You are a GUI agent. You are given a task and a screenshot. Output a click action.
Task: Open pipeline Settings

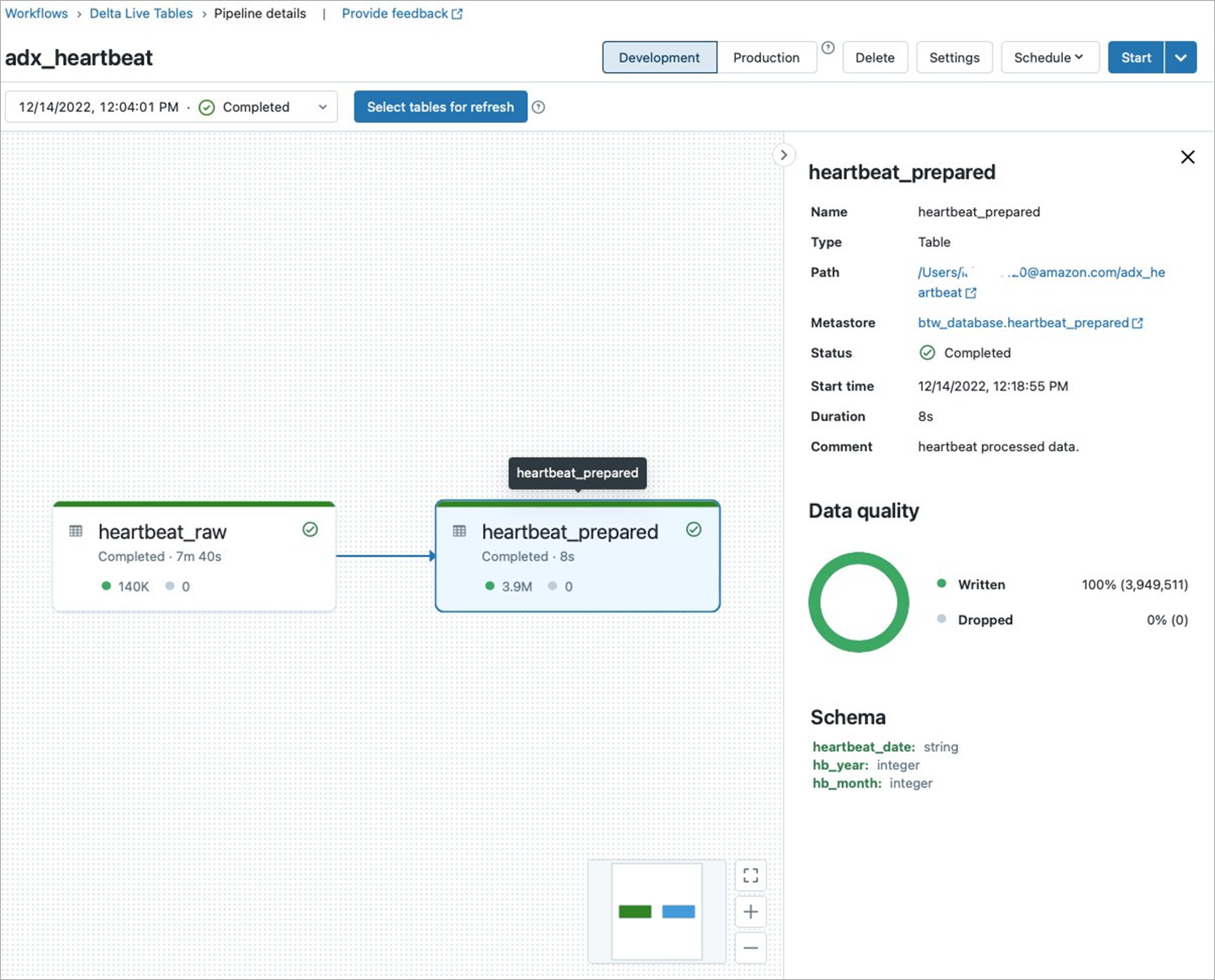point(955,57)
